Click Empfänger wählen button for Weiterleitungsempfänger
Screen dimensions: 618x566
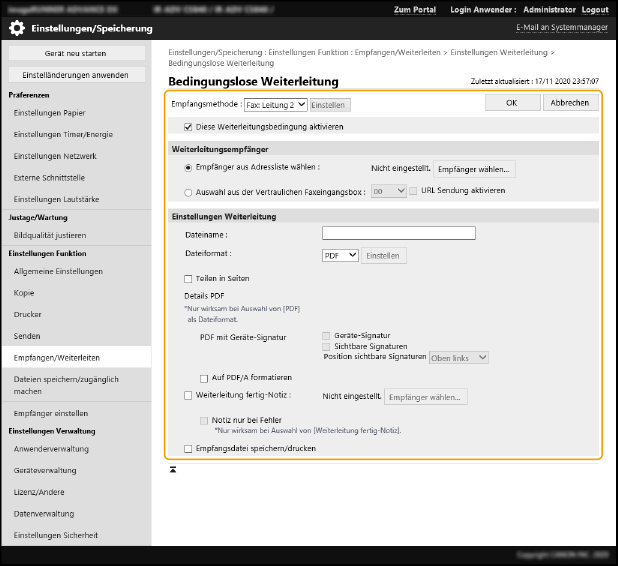click(474, 169)
